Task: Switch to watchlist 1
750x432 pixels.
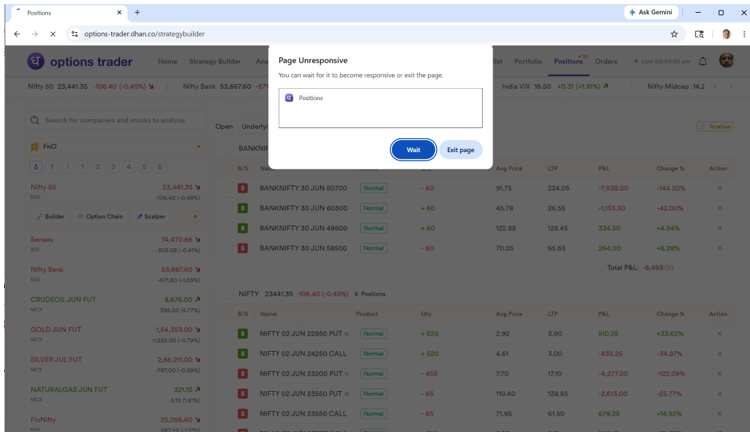Action: point(82,166)
